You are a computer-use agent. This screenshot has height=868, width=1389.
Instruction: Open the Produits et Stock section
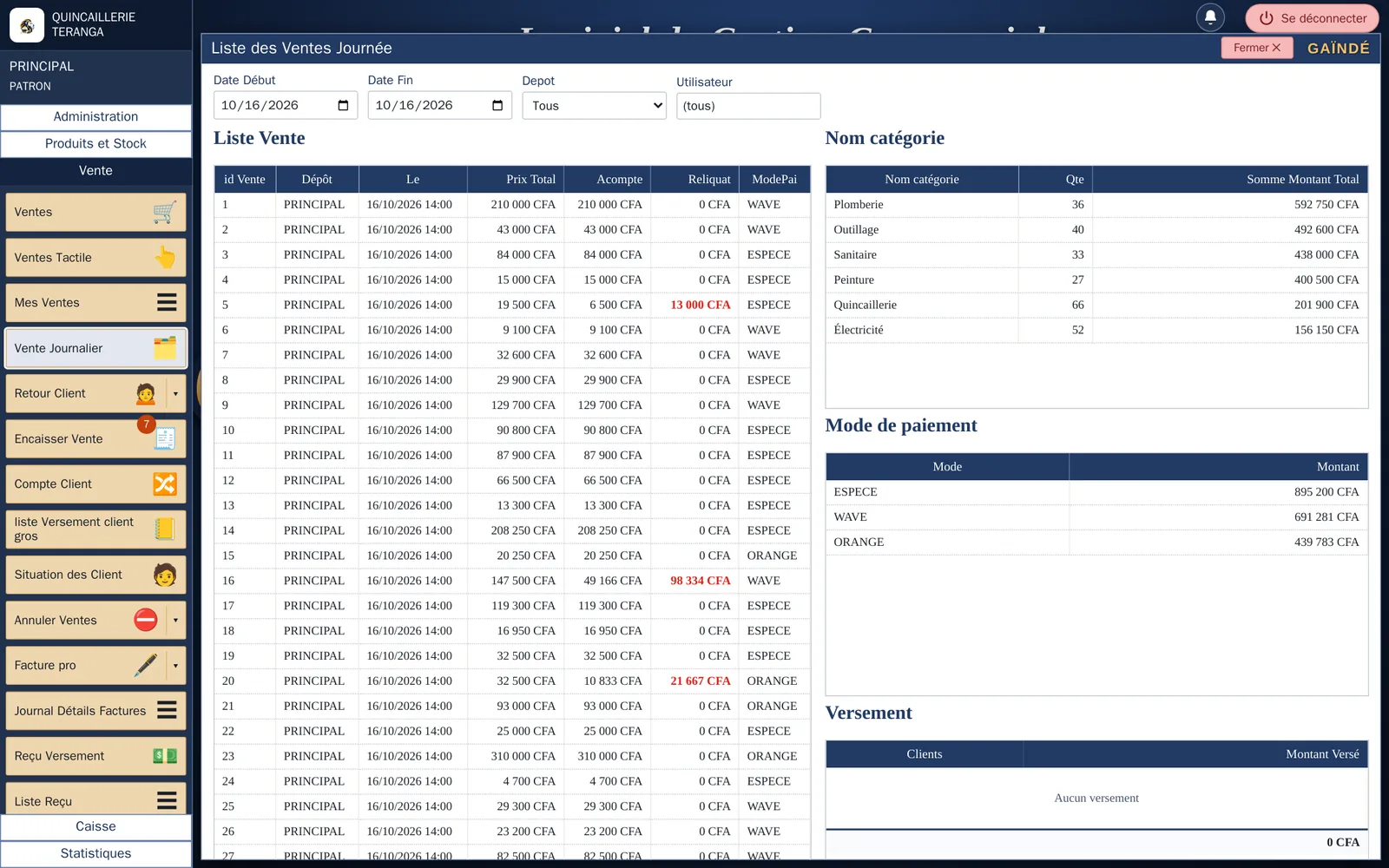(95, 143)
